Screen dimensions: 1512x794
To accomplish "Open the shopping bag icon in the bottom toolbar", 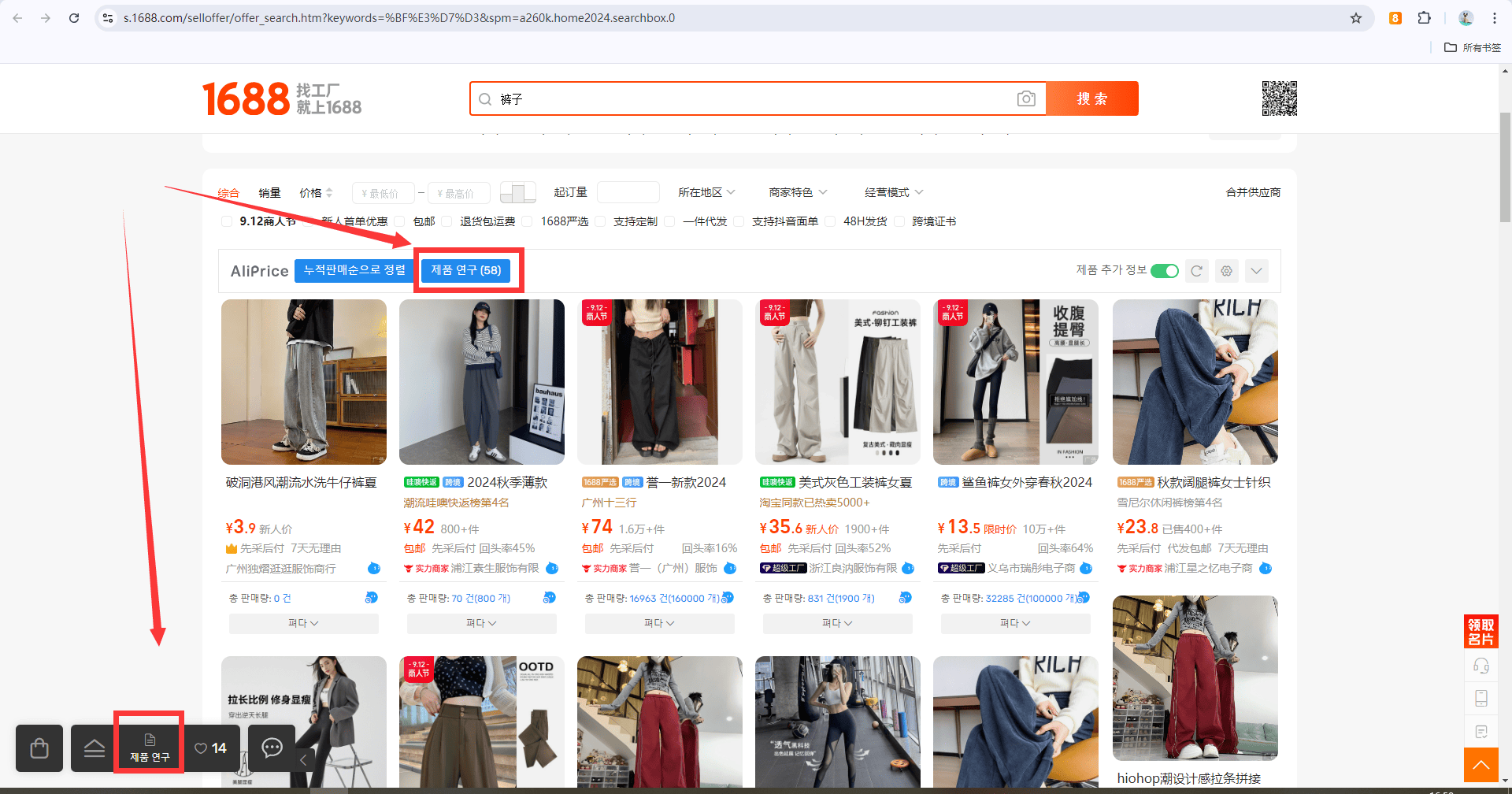I will tap(39, 748).
